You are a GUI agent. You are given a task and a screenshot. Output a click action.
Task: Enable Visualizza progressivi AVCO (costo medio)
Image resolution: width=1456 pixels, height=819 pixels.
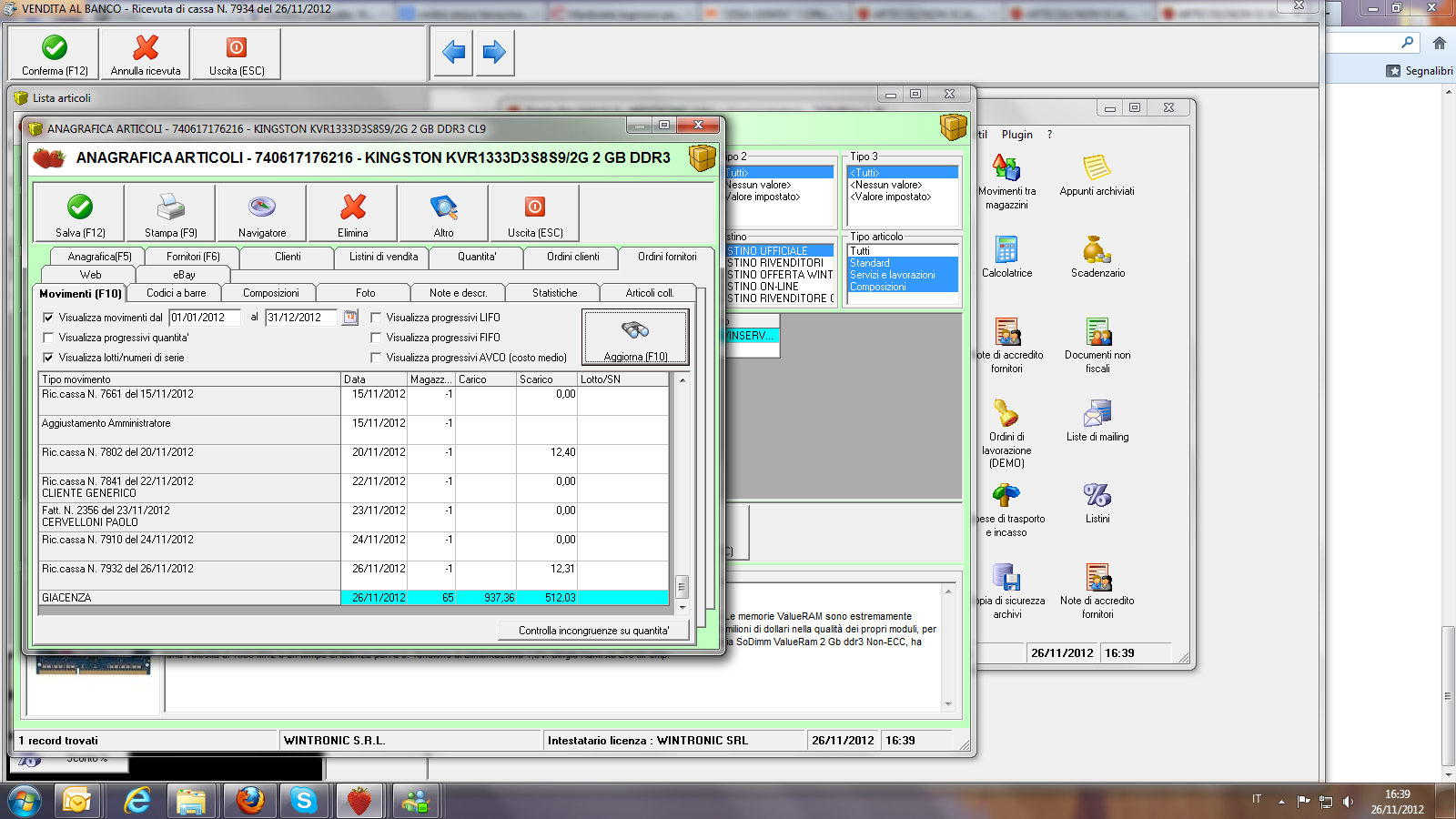[x=376, y=358]
